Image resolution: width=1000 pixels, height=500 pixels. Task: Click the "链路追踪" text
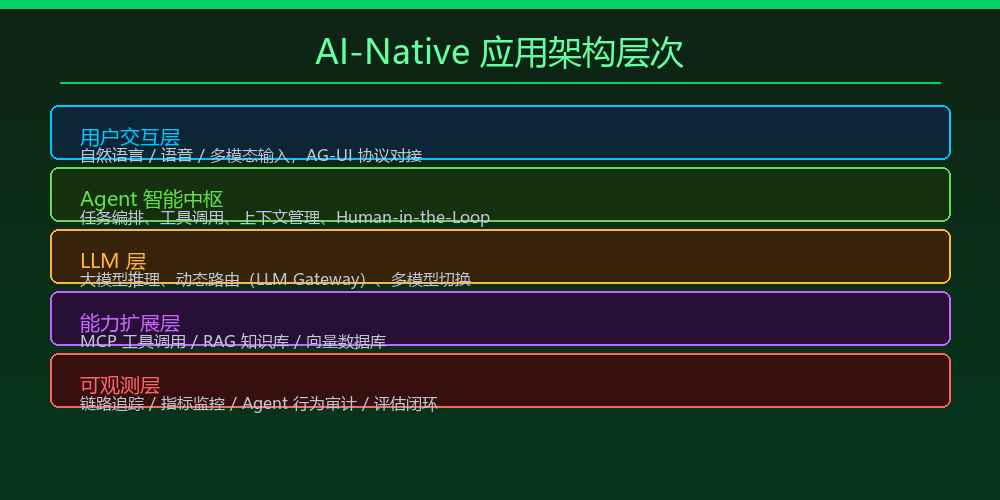point(112,404)
